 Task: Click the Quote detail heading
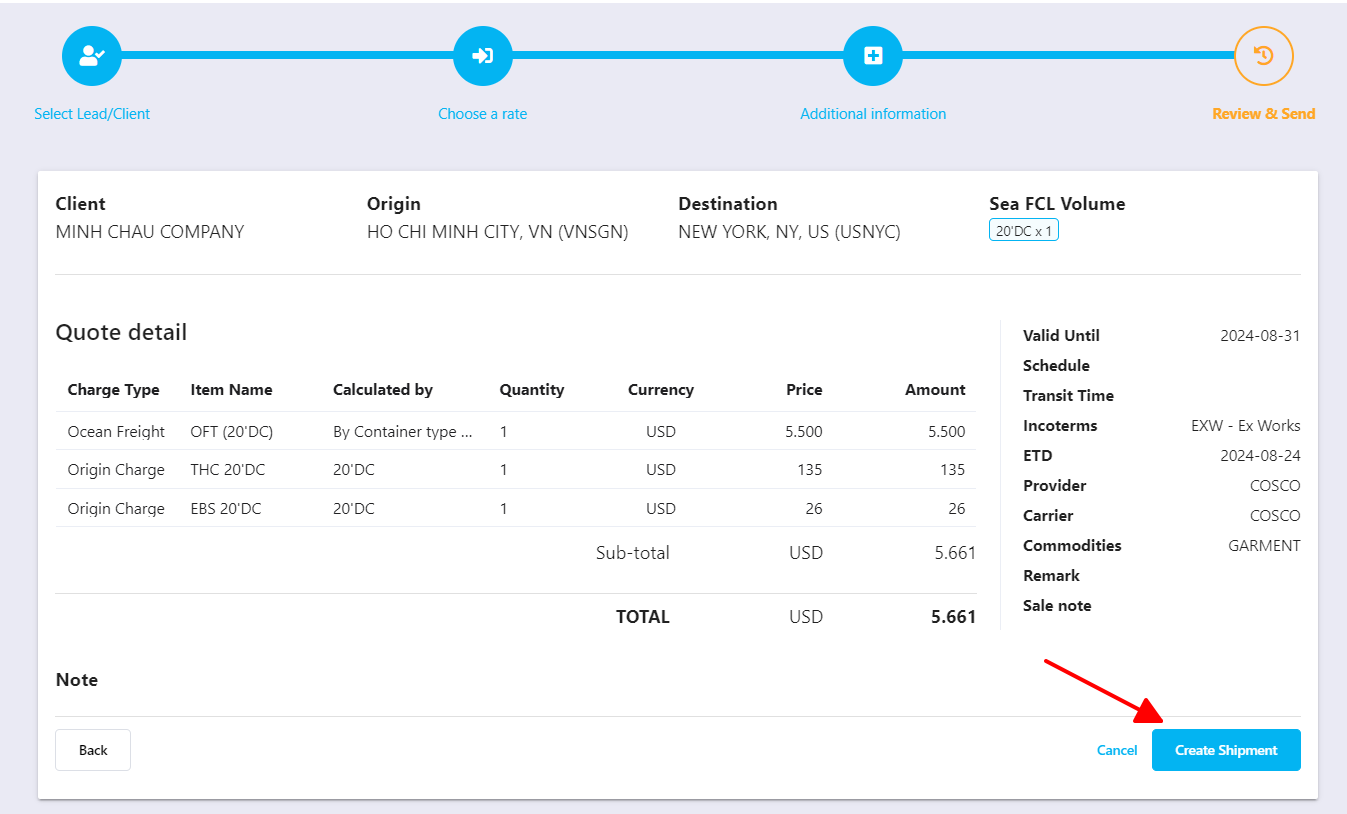(x=121, y=332)
